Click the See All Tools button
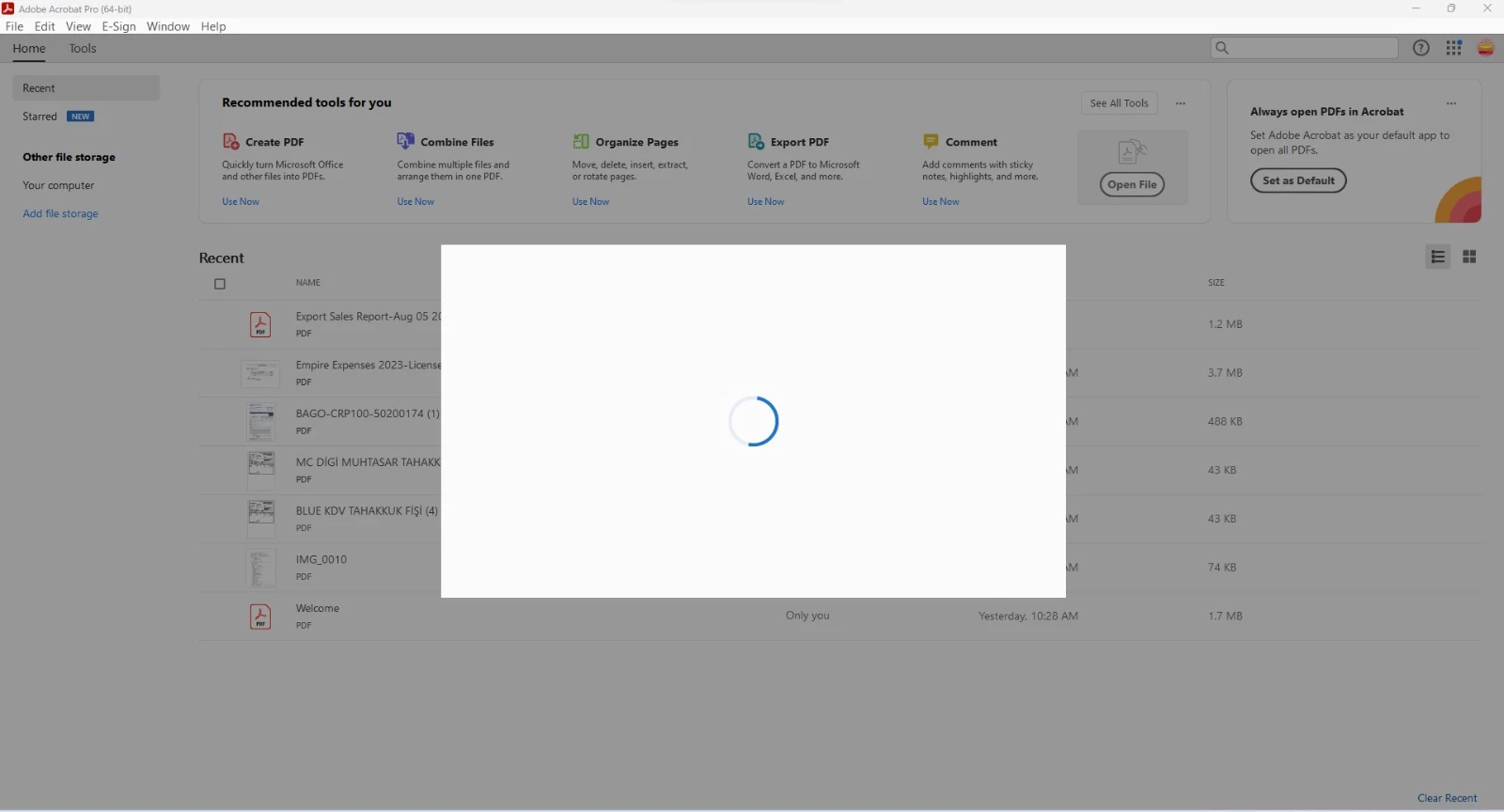The width and height of the screenshot is (1504, 812). point(1120,103)
